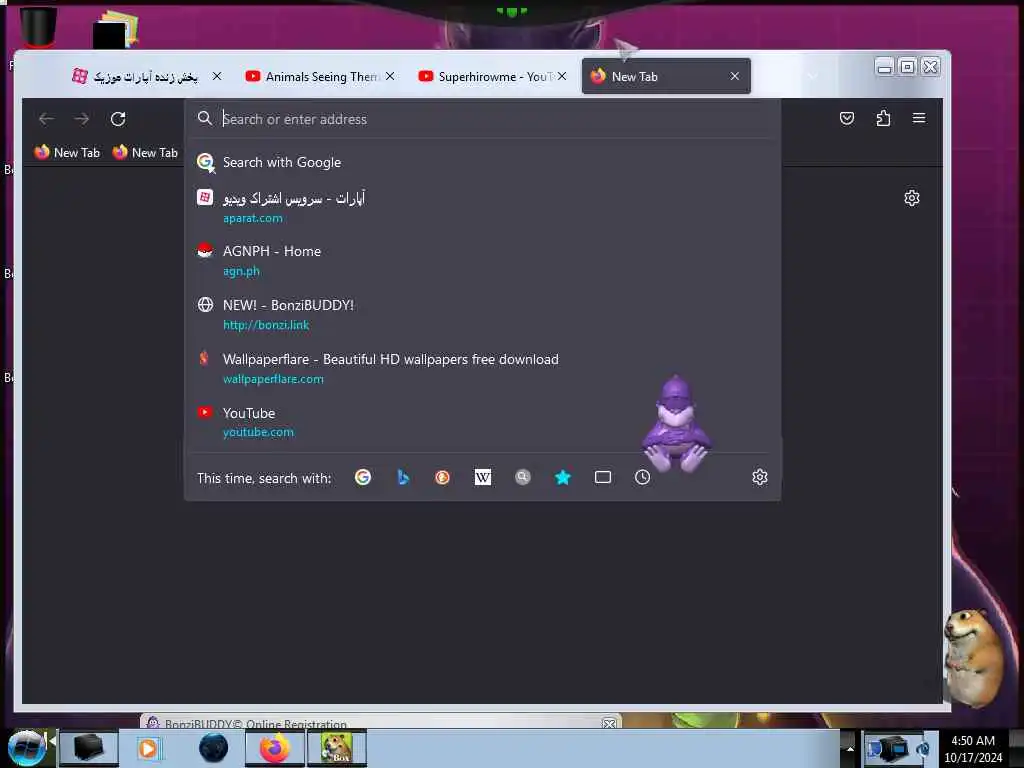Open the Firefox hamburger menu
This screenshot has width=1024, height=768.
click(x=919, y=118)
